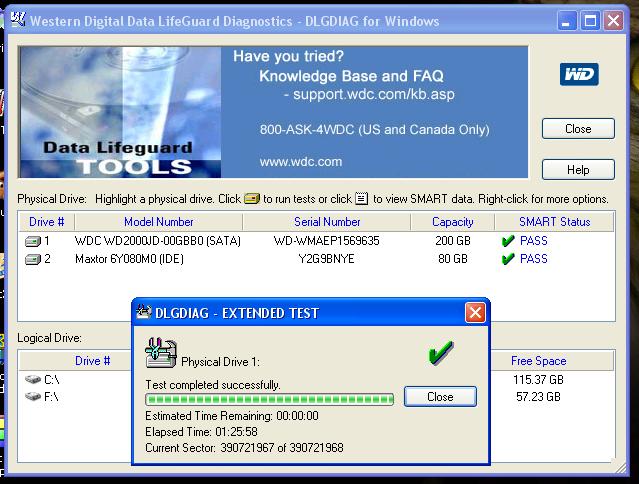639x484 pixels.
Task: Click the application icon in the main title bar
Action: tap(18, 19)
